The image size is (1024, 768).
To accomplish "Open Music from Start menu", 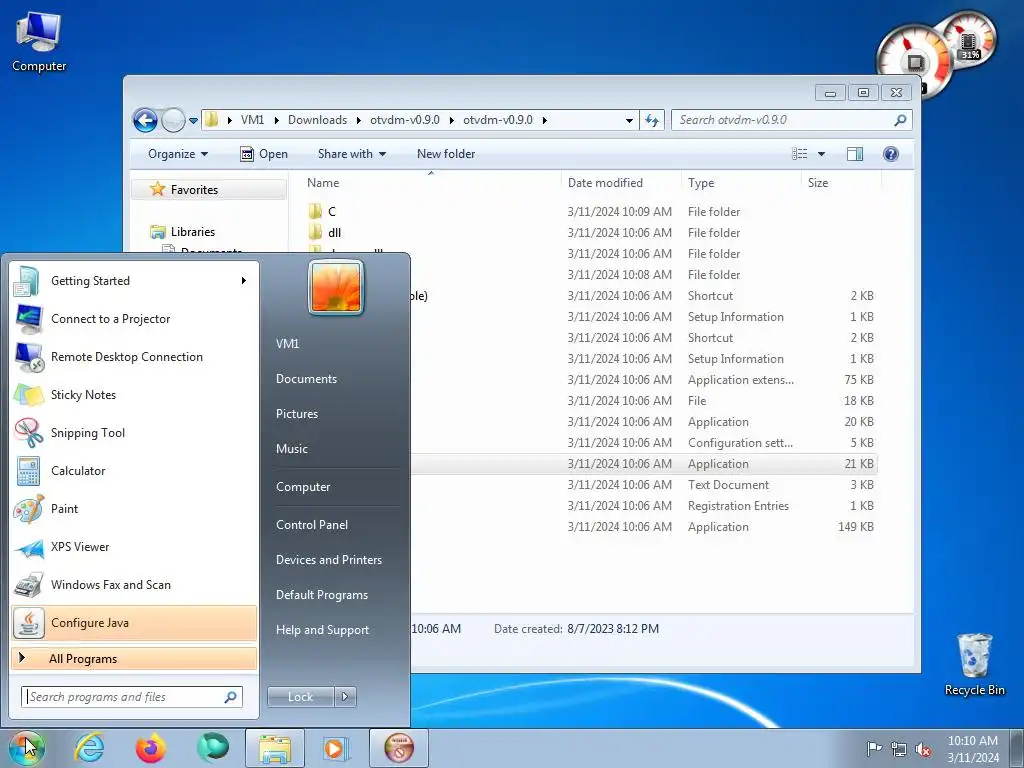I will (291, 449).
